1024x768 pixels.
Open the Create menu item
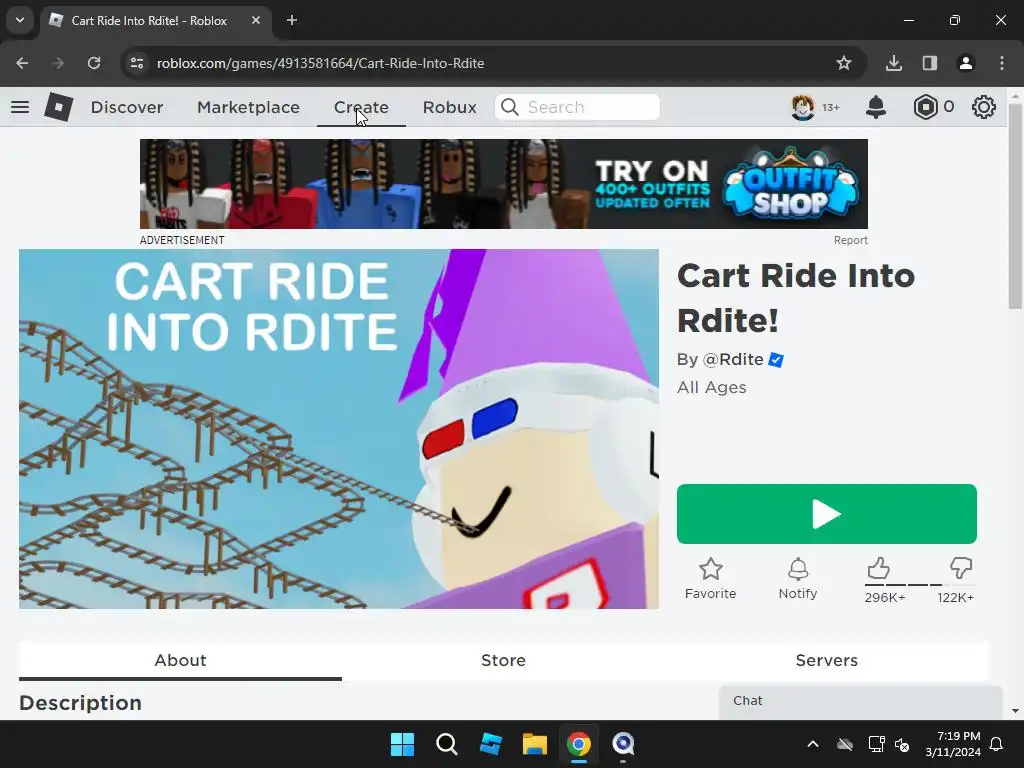(361, 107)
